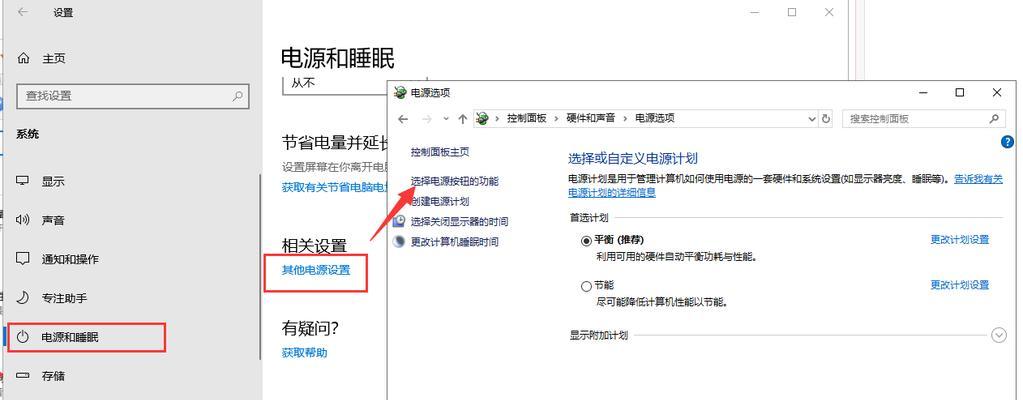Screen dimensions: 1023x400
Task: Select the 节能 power plan
Action: (586, 286)
